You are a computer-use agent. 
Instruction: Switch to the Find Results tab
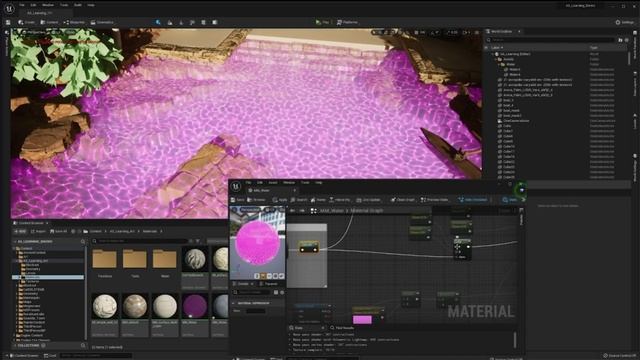click(342, 328)
